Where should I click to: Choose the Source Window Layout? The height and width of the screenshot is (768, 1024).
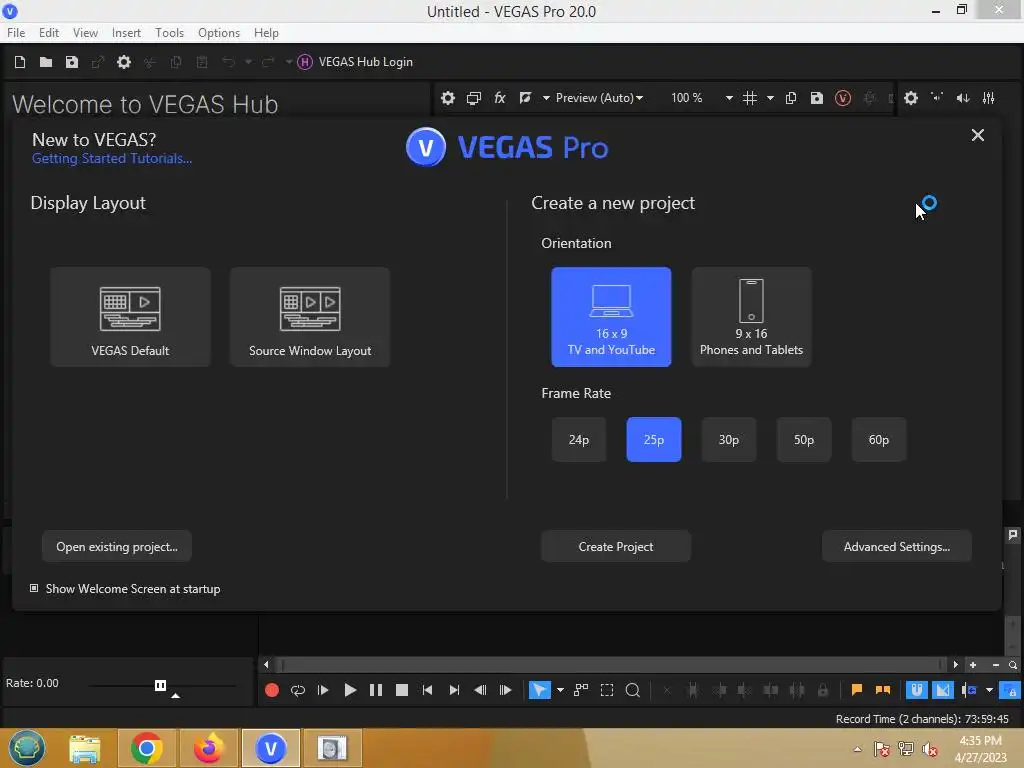[310, 317]
